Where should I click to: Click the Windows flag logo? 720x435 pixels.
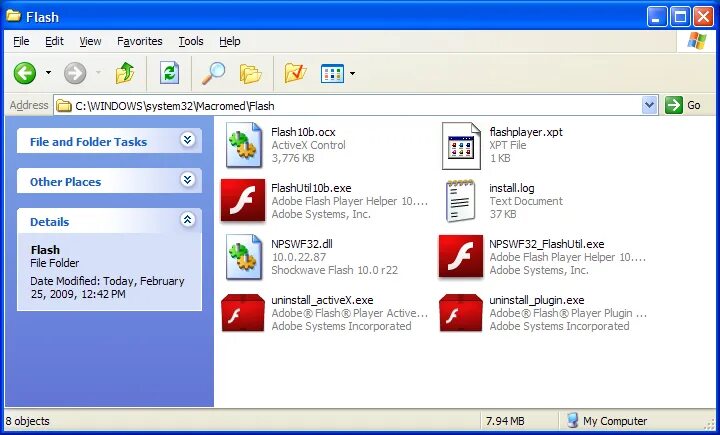coord(697,41)
